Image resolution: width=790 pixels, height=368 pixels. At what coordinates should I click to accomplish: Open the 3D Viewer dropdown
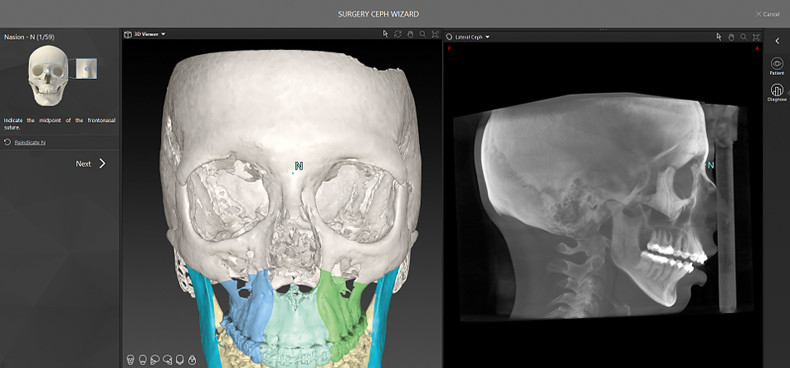(x=145, y=34)
